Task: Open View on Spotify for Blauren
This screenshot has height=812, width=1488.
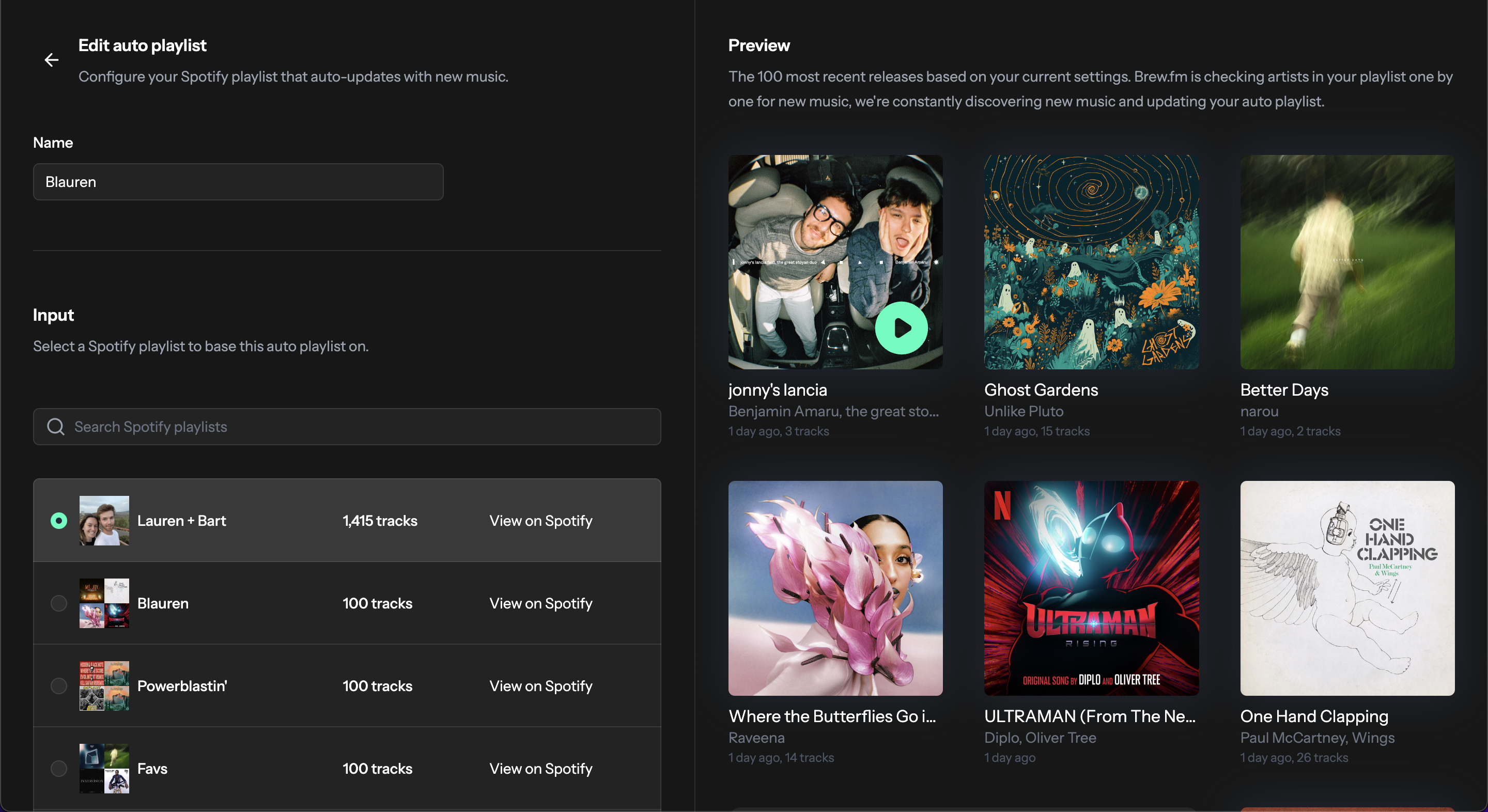Action: click(540, 603)
